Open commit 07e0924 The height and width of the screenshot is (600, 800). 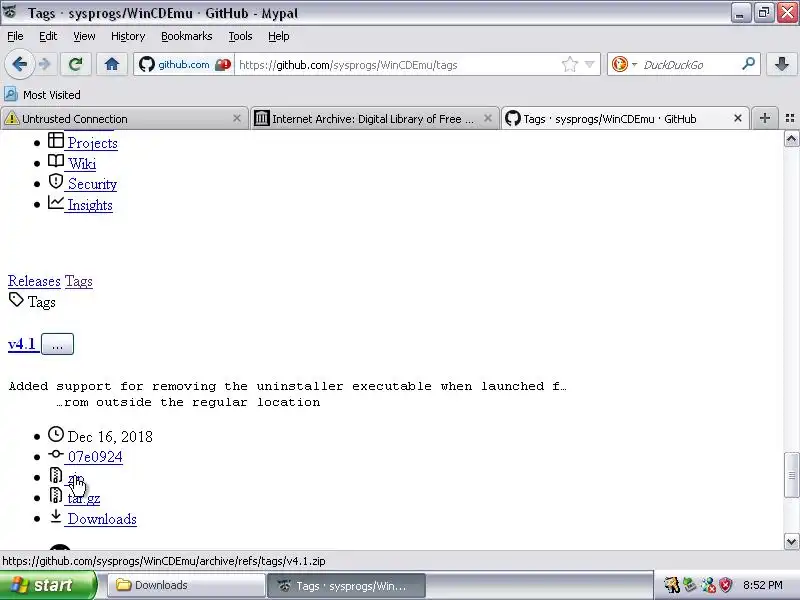pos(95,457)
